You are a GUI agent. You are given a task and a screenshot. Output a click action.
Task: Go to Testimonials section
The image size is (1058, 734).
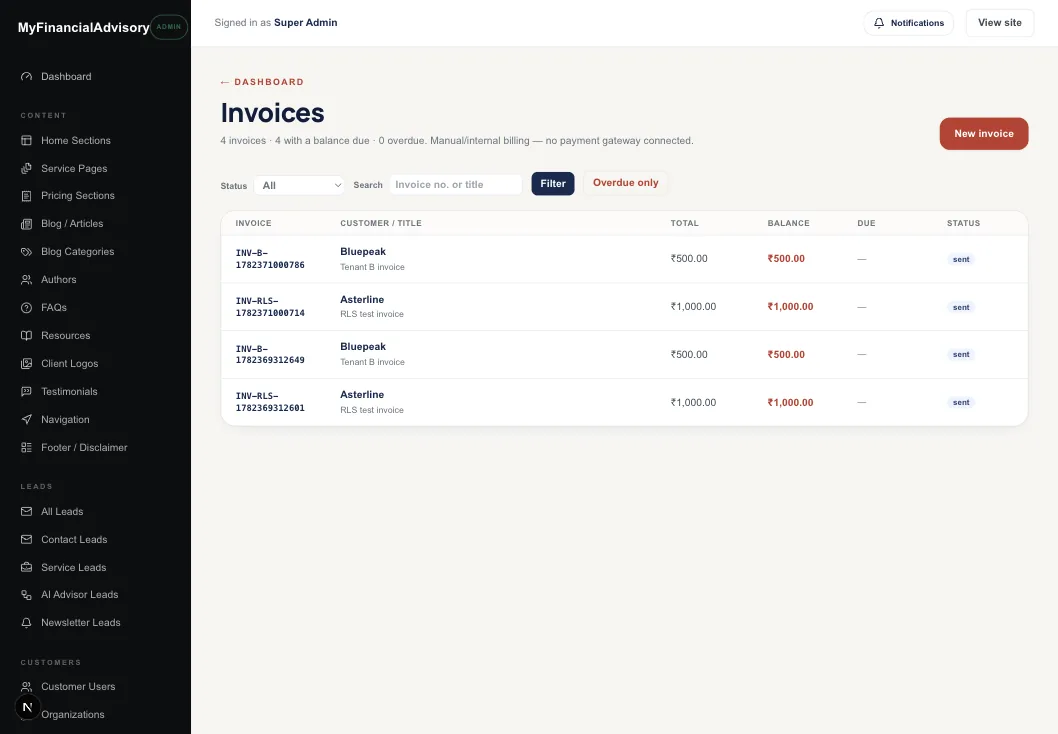(69, 391)
